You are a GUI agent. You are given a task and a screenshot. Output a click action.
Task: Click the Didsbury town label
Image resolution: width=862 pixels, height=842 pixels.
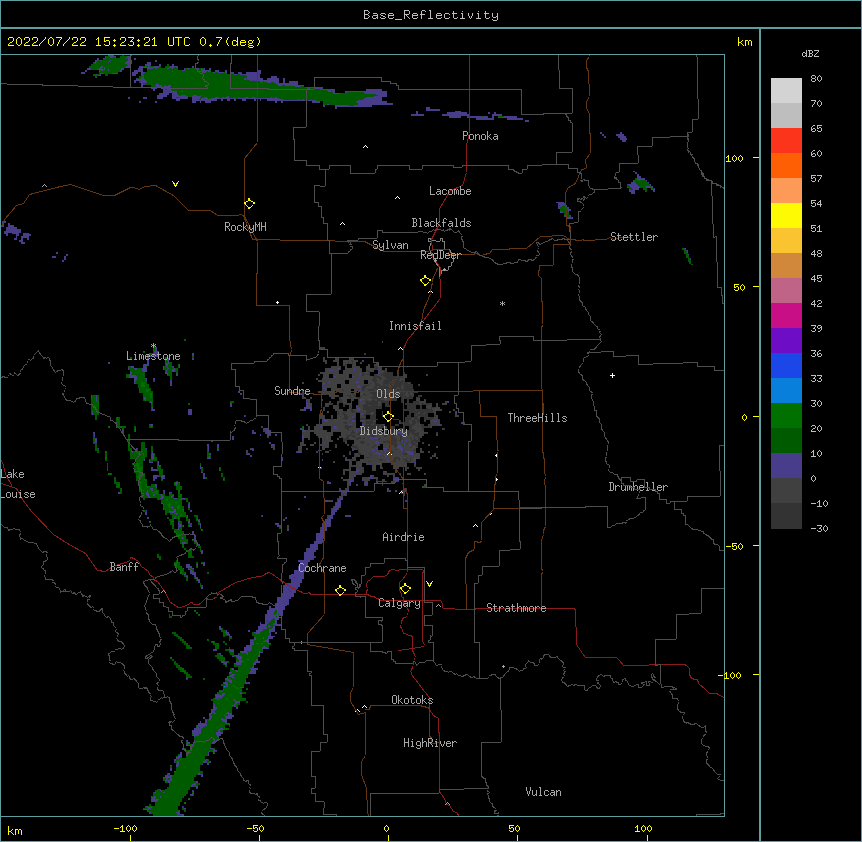(x=384, y=431)
